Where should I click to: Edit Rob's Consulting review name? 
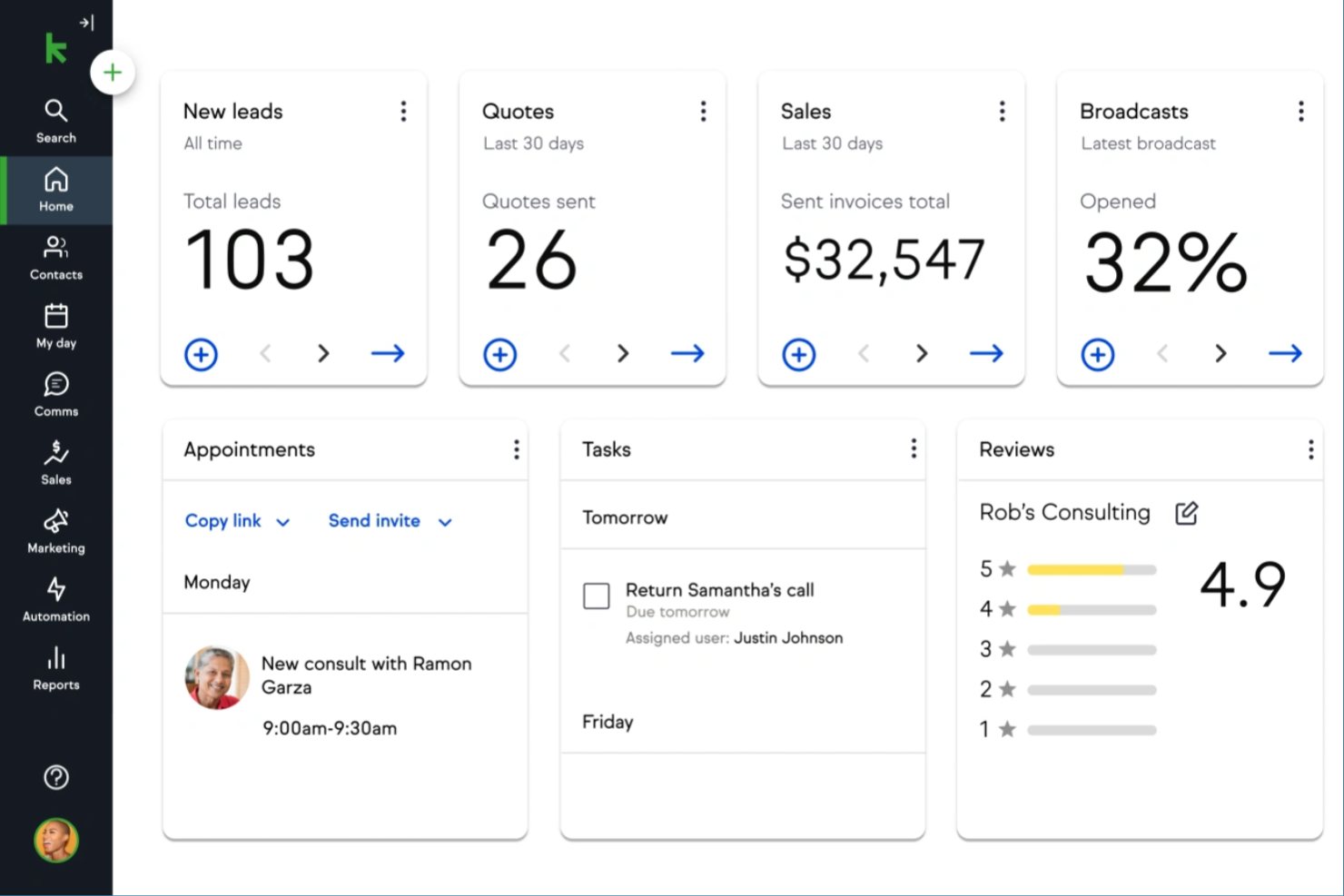click(x=1186, y=513)
